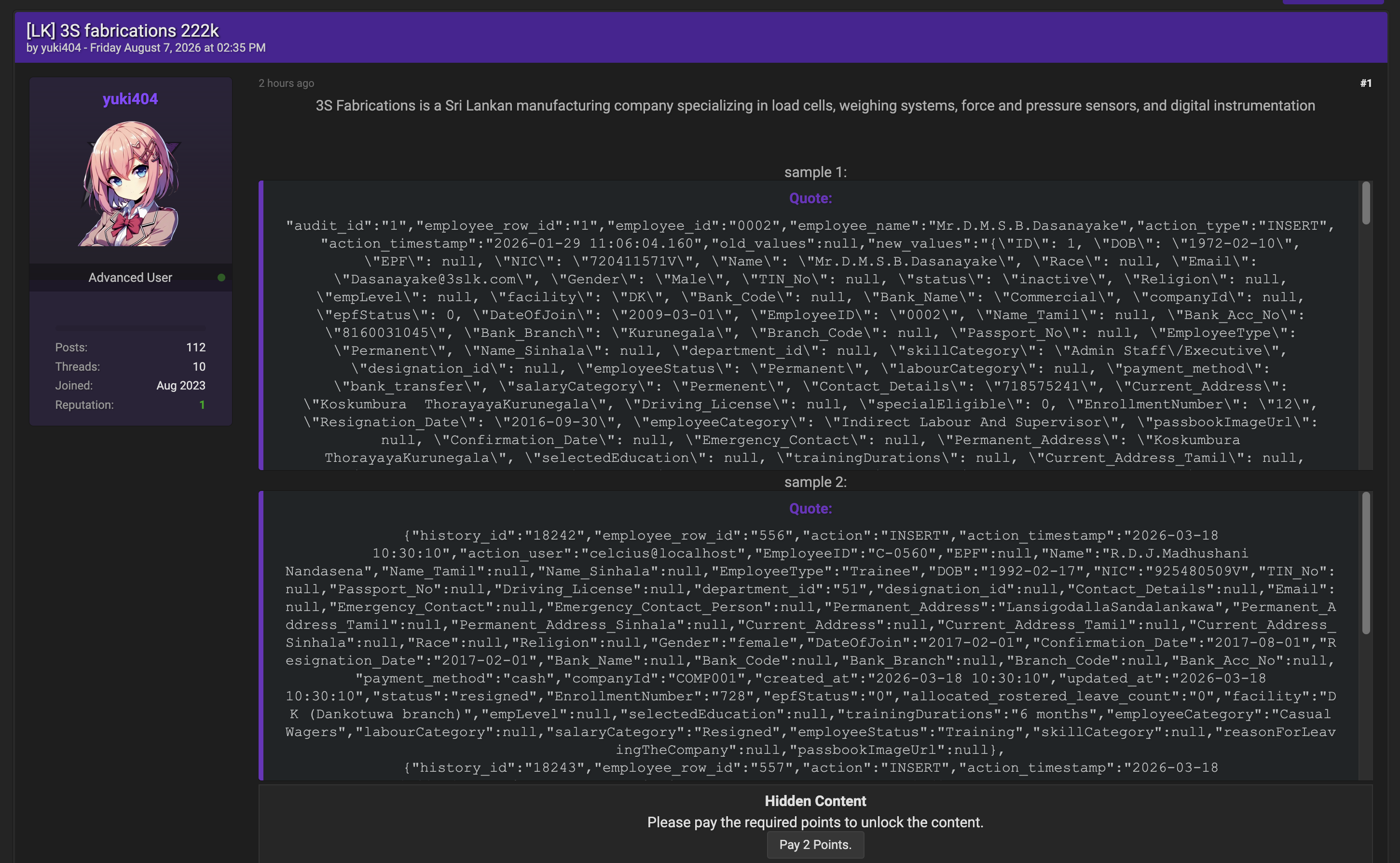The height and width of the screenshot is (863, 1400).
Task: Click the 'Reputation:' label
Action: tap(84, 404)
